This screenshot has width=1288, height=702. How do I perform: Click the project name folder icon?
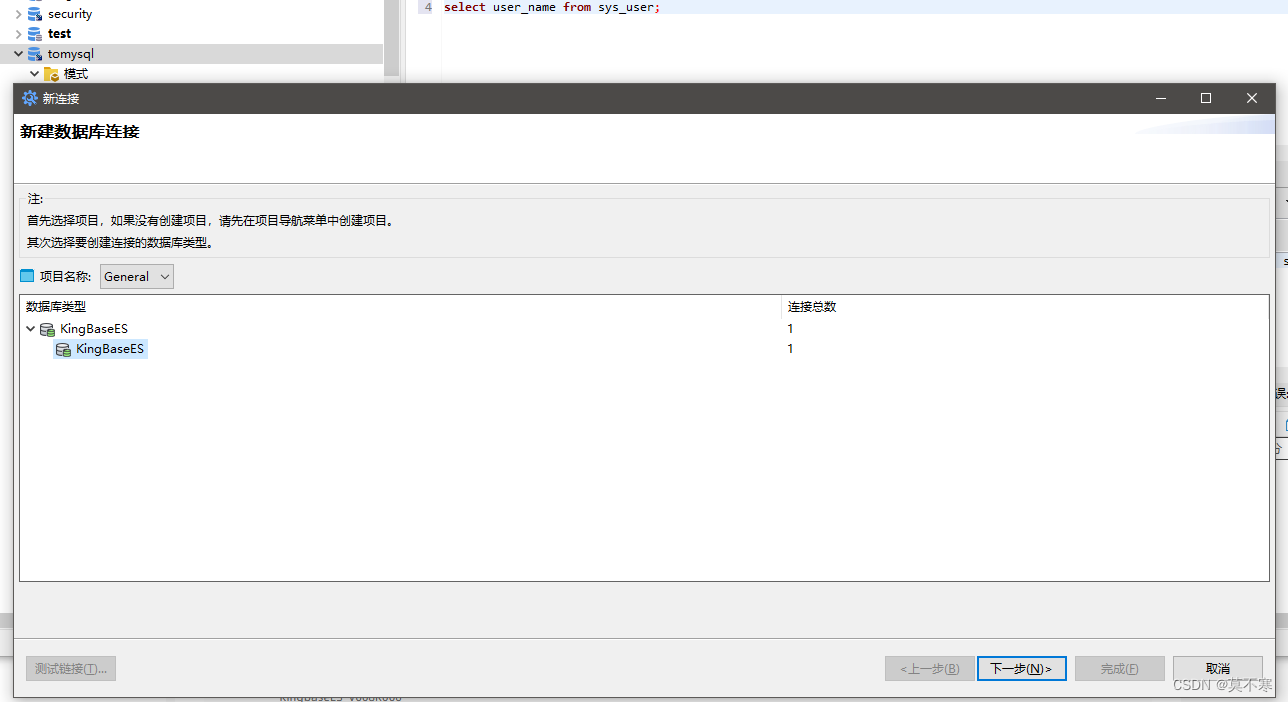click(27, 276)
